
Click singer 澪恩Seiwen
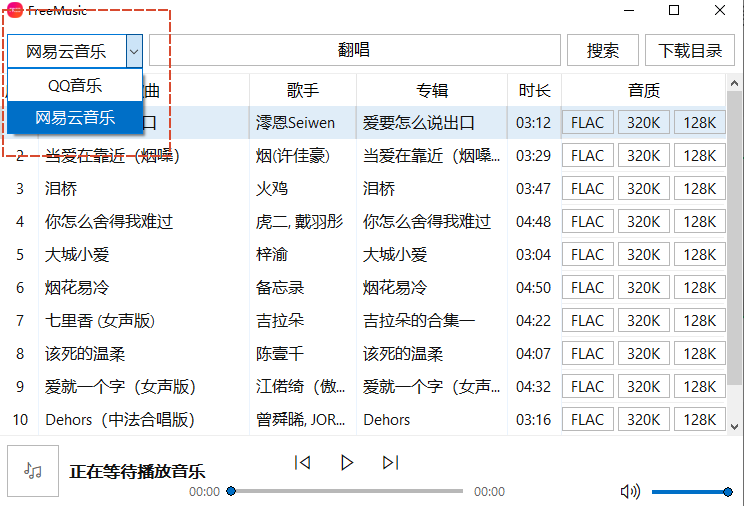[295, 122]
